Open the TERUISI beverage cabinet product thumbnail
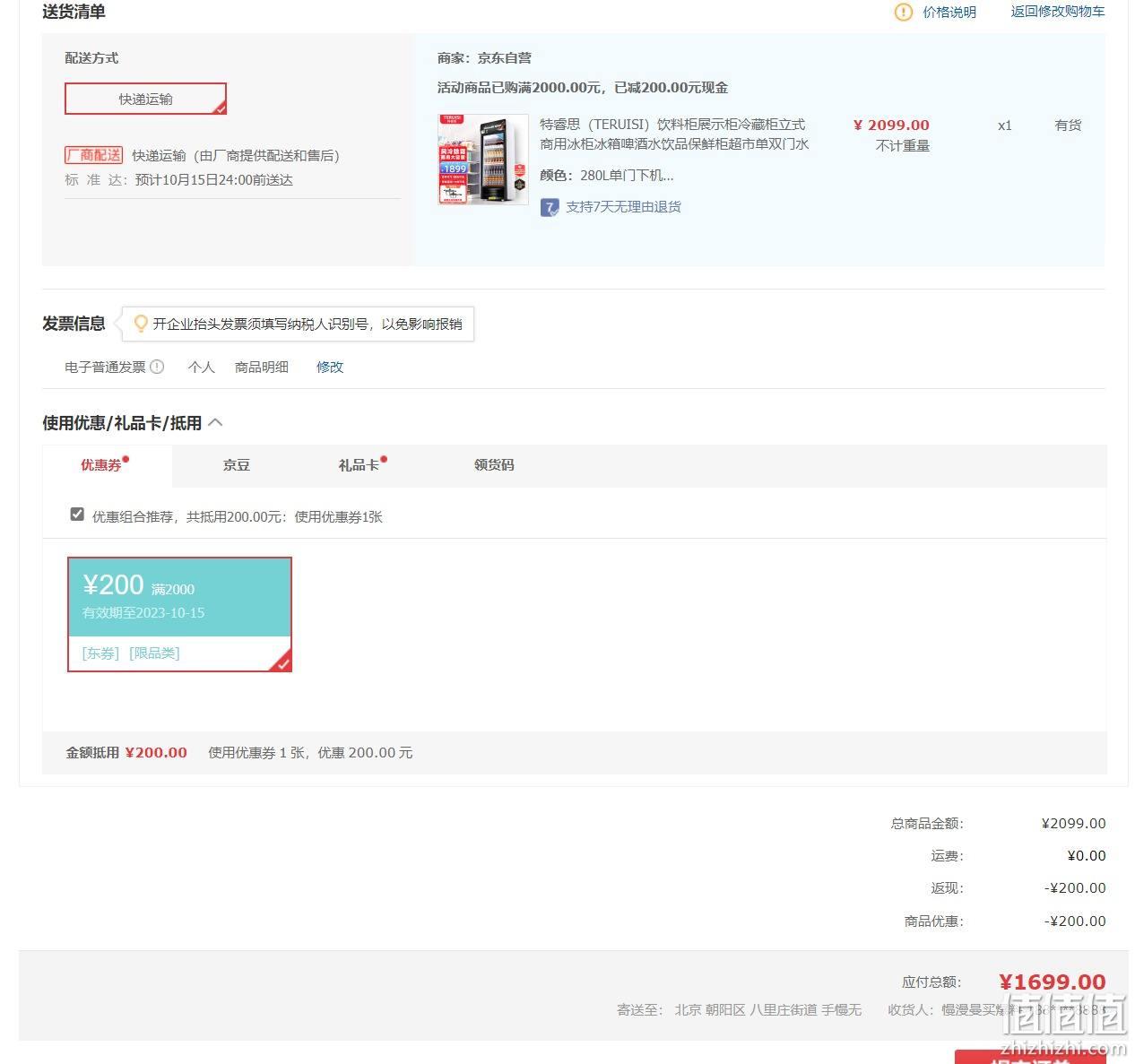 point(483,160)
